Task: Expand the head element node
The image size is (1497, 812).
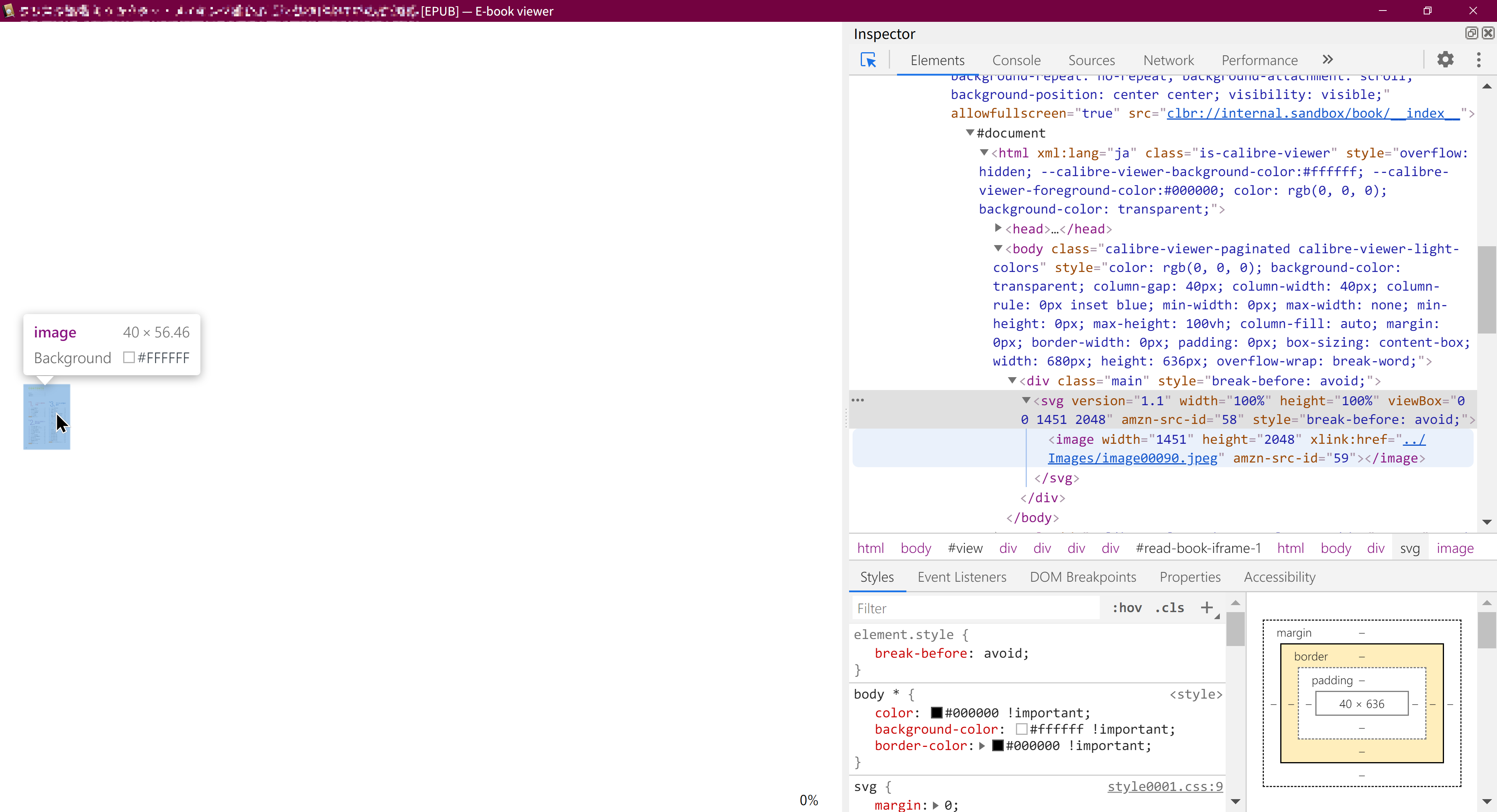Action: tap(998, 228)
